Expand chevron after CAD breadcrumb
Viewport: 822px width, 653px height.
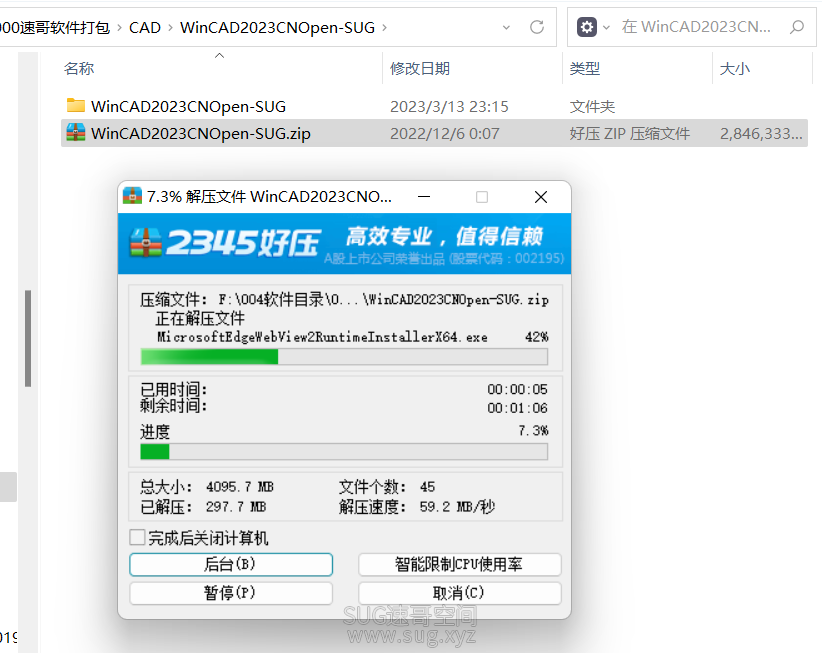pyautogui.click(x=170, y=27)
